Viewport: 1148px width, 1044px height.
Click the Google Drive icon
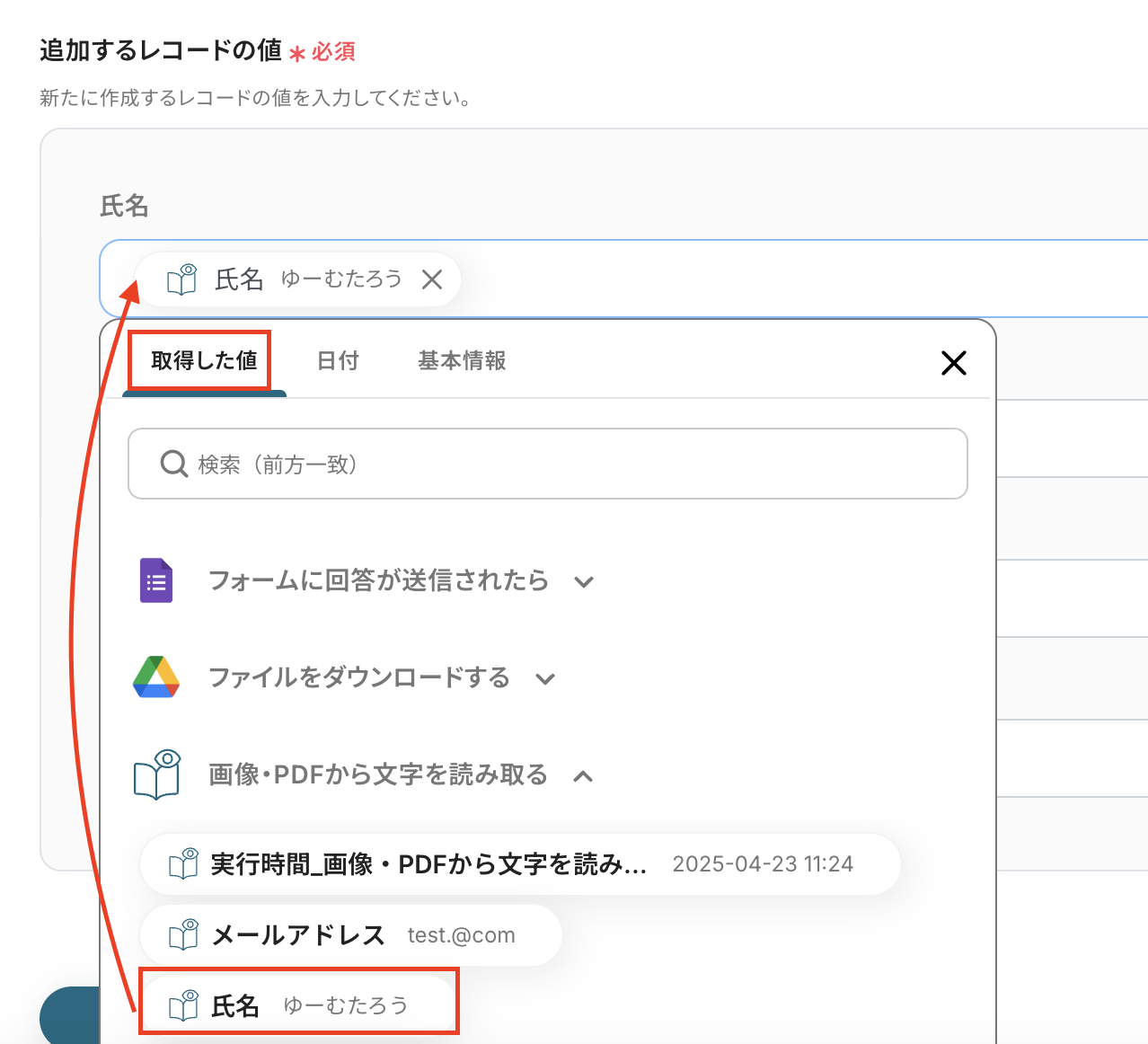[x=156, y=677]
